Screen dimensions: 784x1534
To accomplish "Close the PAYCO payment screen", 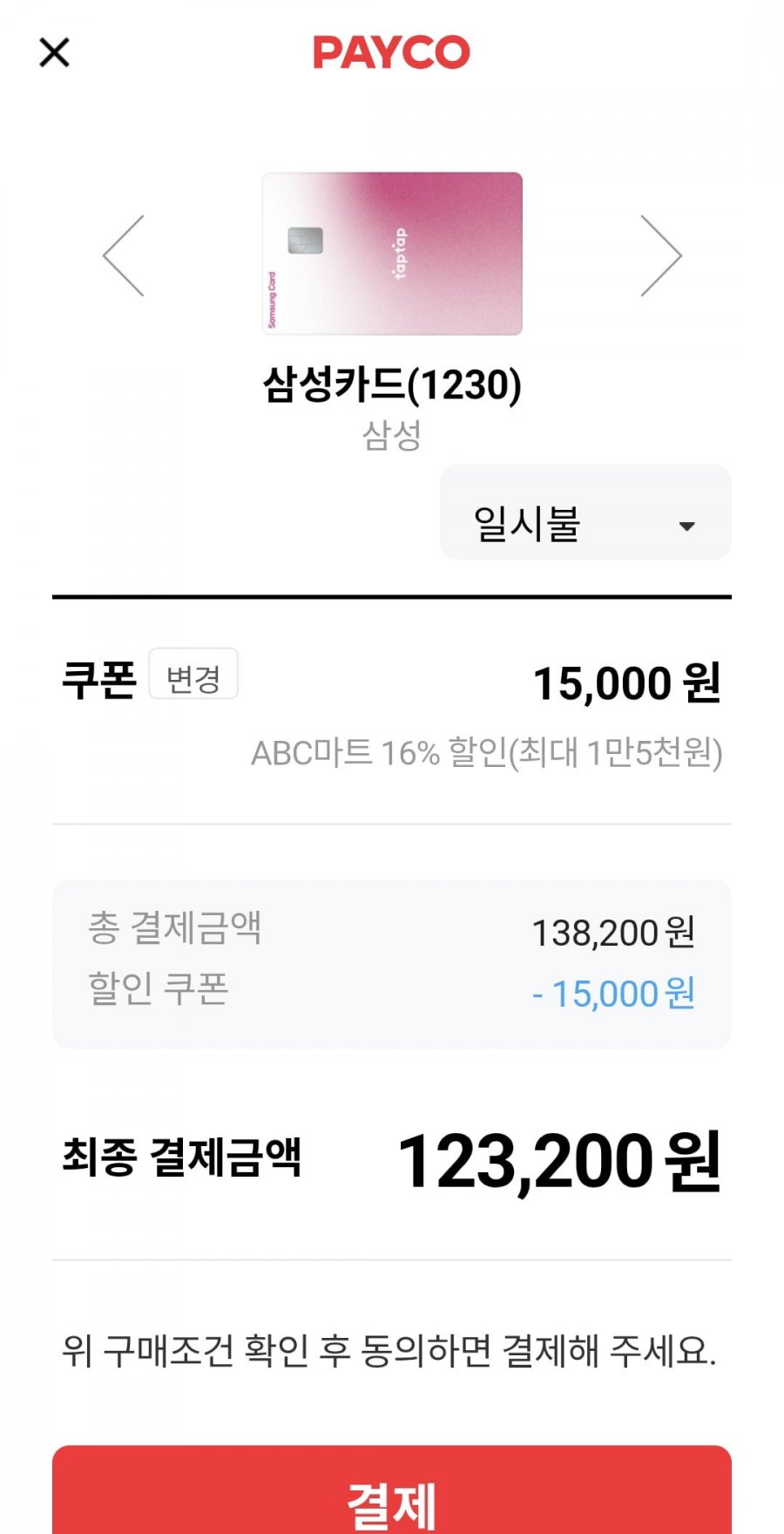I will tap(54, 52).
